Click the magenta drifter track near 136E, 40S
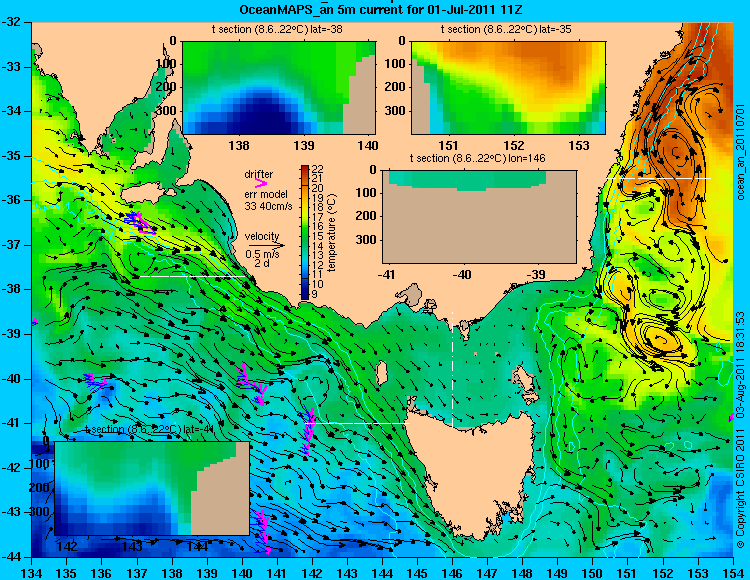The image size is (750, 580). (x=95, y=382)
